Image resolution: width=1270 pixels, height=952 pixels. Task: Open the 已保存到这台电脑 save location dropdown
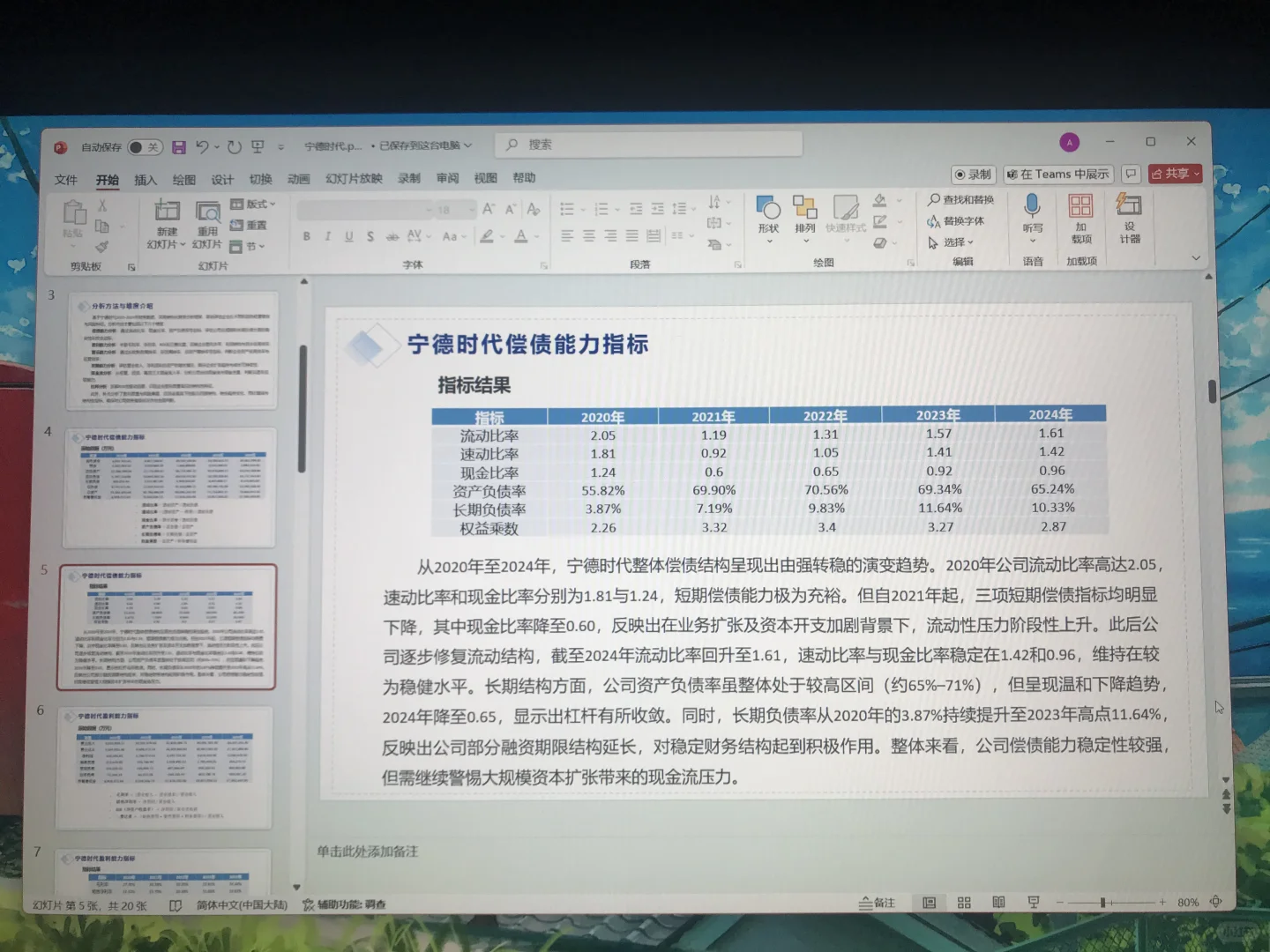(426, 145)
